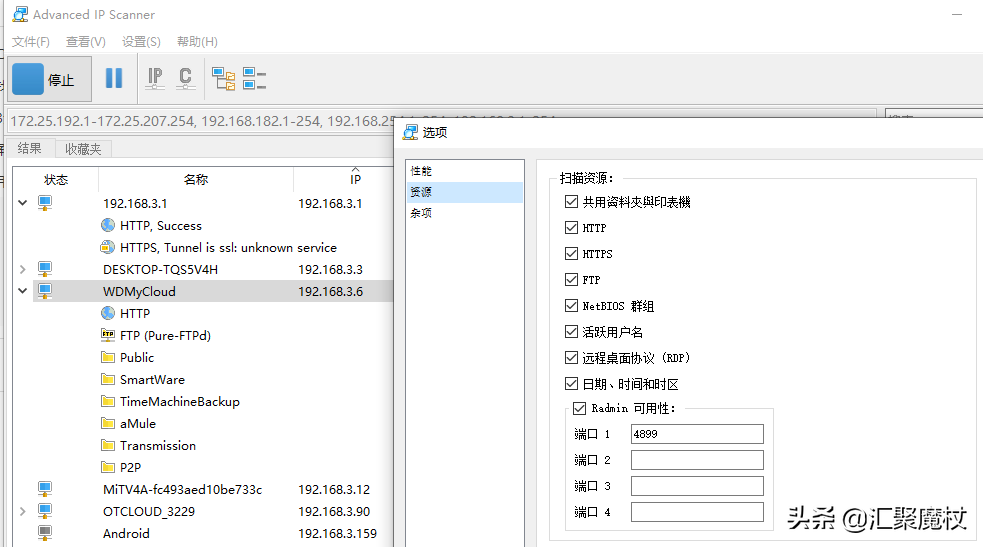The height and width of the screenshot is (547, 983).
Task: Click the aMule folder icon
Action: tap(108, 423)
